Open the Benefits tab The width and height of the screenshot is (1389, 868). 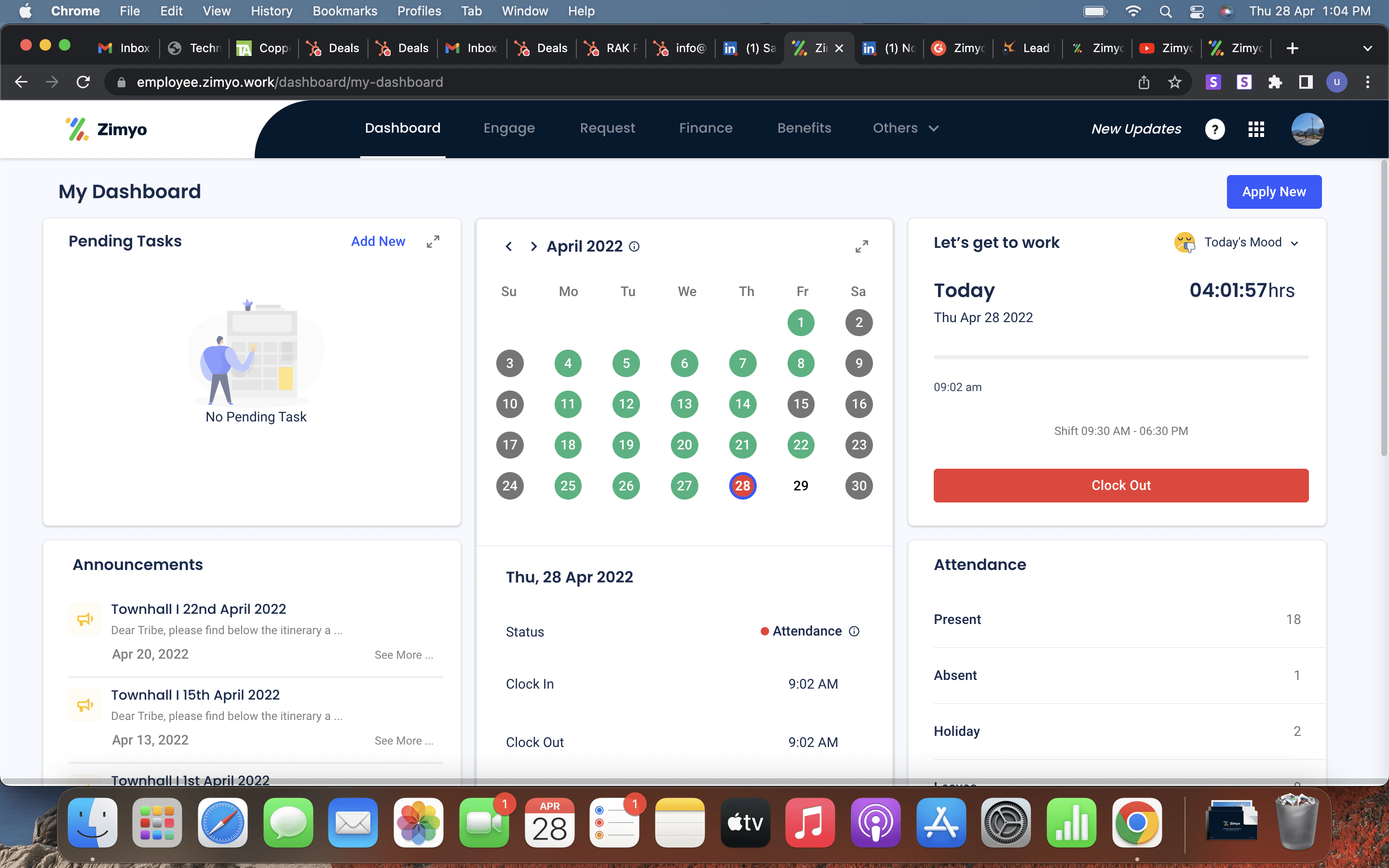804,128
